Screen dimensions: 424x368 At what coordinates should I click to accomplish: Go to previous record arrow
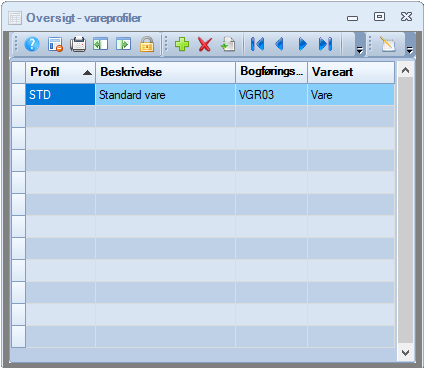[280, 44]
